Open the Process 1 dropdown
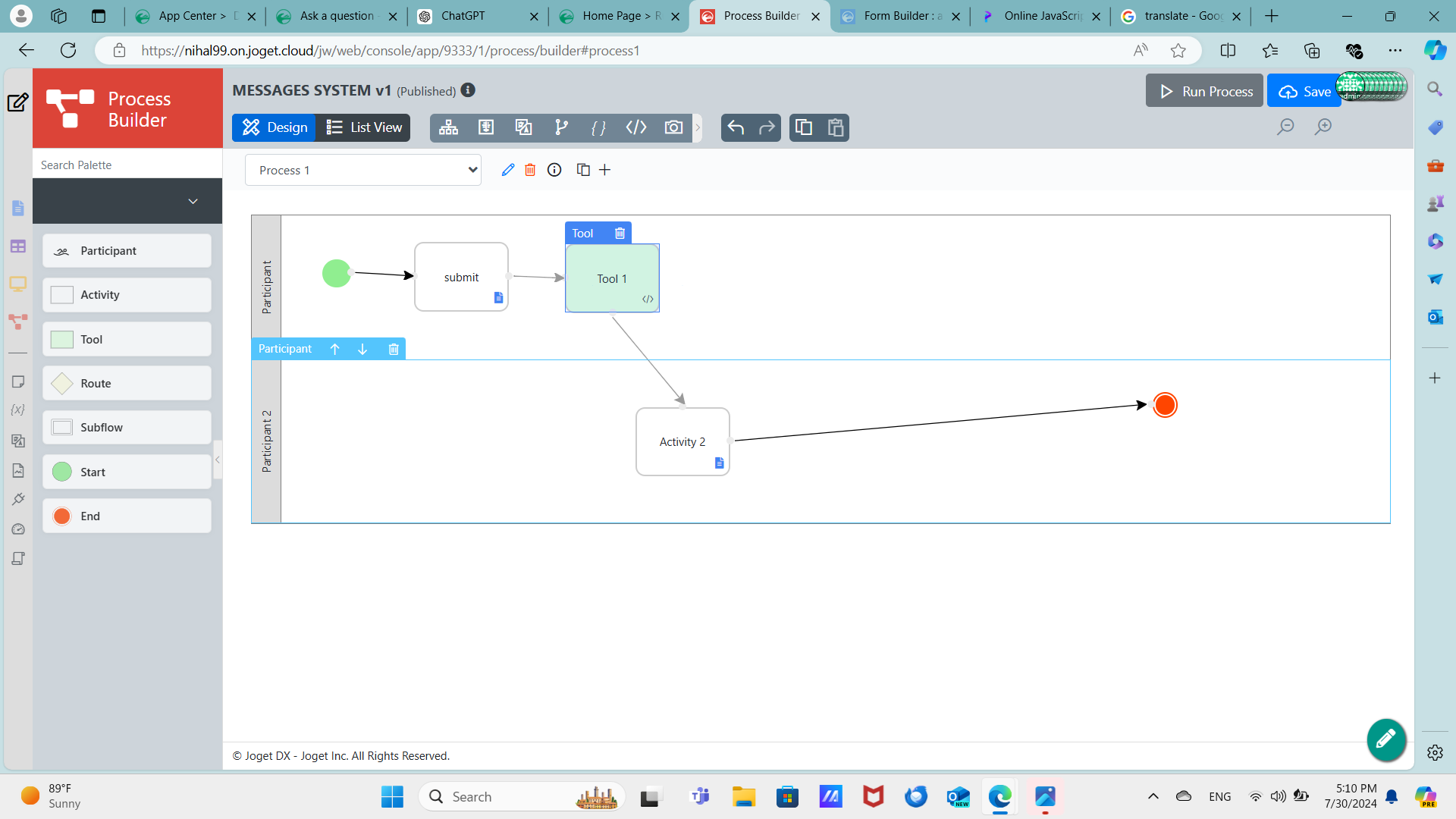Image resolution: width=1456 pixels, height=819 pixels. pyautogui.click(x=363, y=170)
